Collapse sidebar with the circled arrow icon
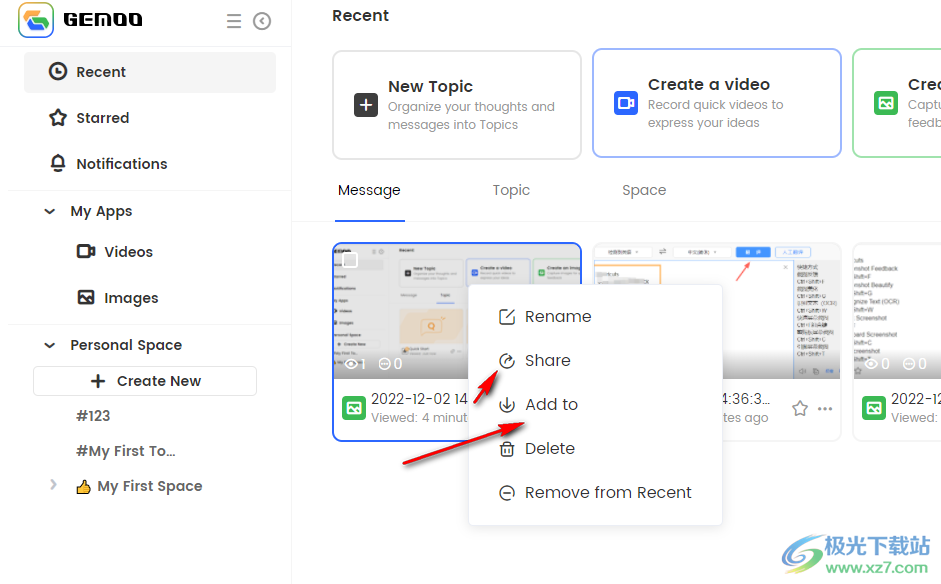Image resolution: width=941 pixels, height=584 pixels. pos(262,21)
